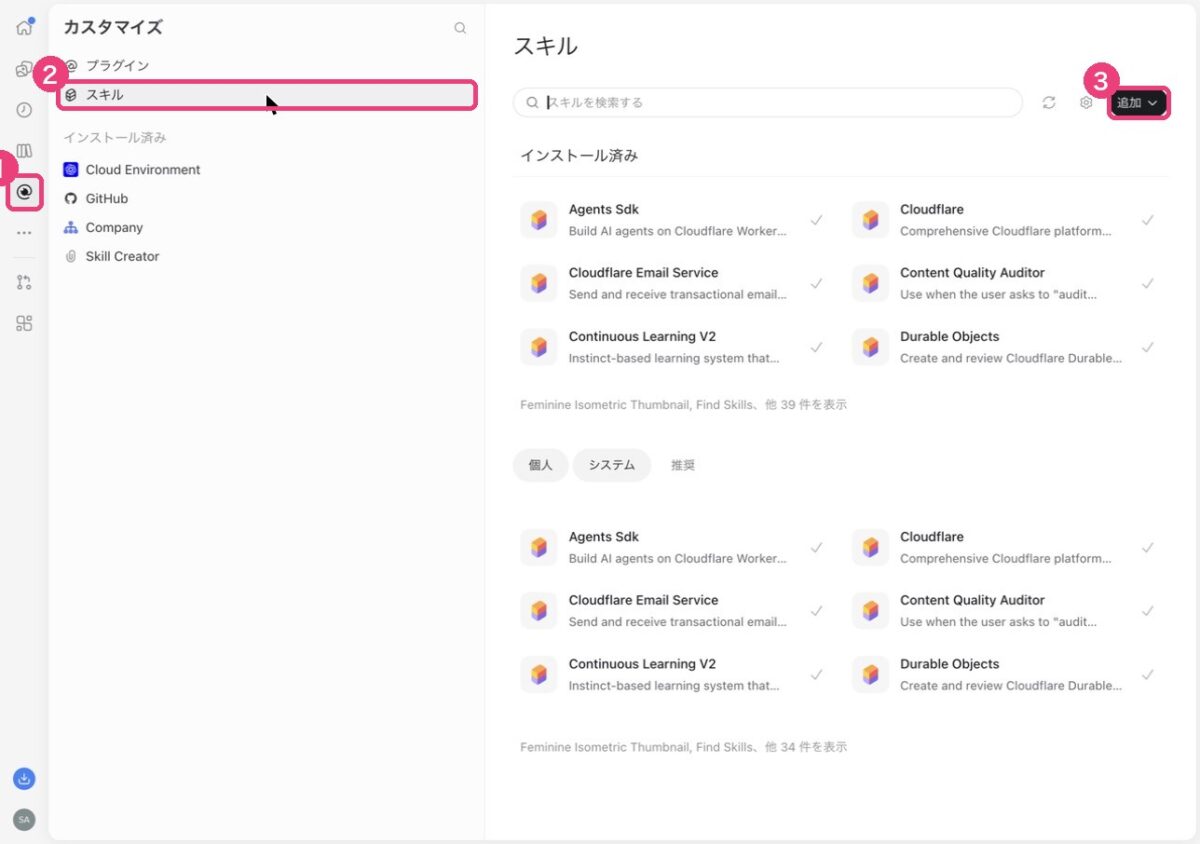This screenshot has height=844, width=1200.
Task: Open Durable Objects under インストール済み
Action: tap(1006, 347)
